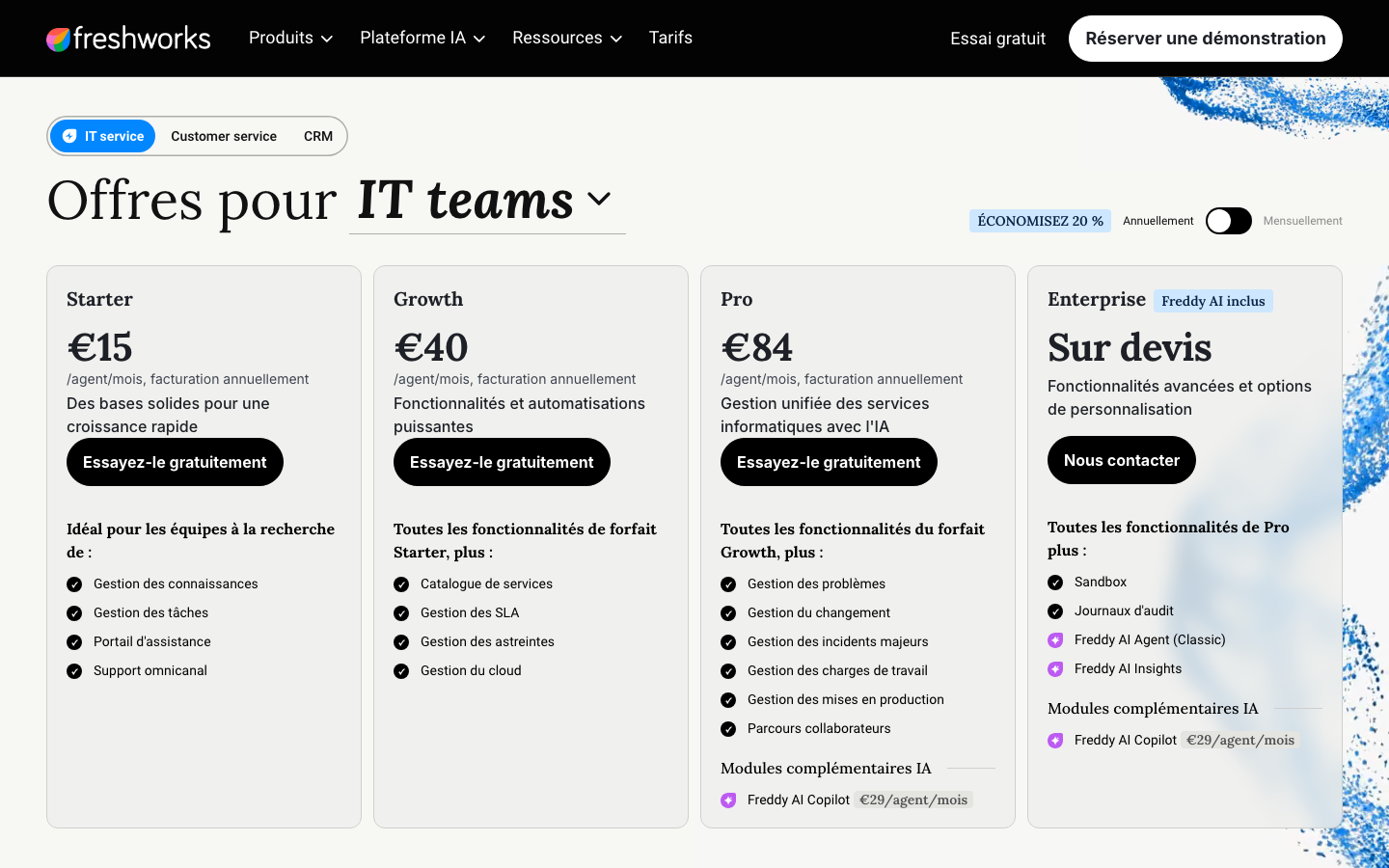This screenshot has width=1389, height=868.
Task: Click the ÉCONOMISEZ 20 % badge
Action: tap(1040, 221)
